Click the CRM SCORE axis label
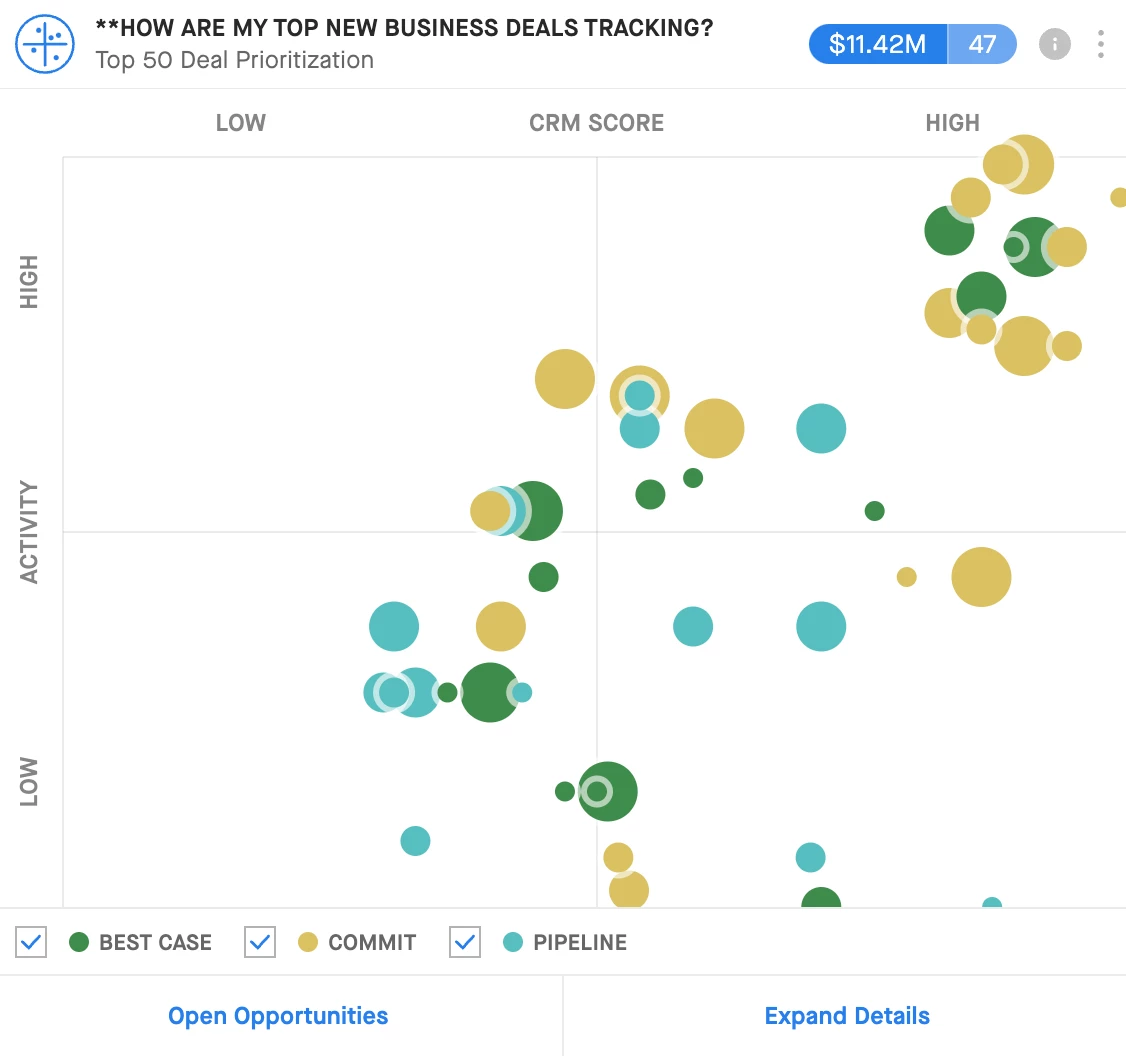Image resolution: width=1126 pixels, height=1056 pixels. pyautogui.click(x=596, y=123)
